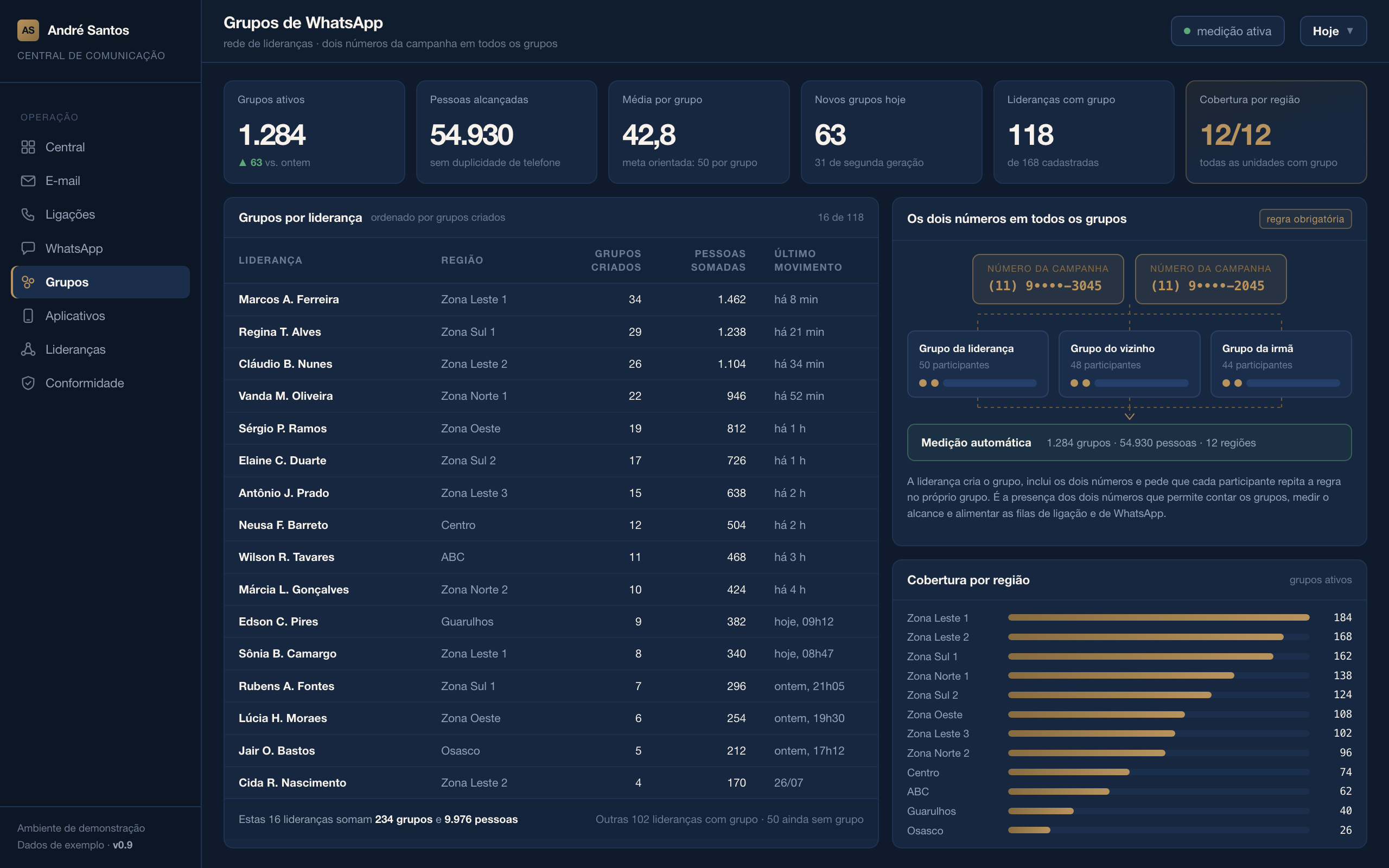Click the regra obrigatória tag
This screenshot has height=868, width=1389.
pyautogui.click(x=1305, y=219)
